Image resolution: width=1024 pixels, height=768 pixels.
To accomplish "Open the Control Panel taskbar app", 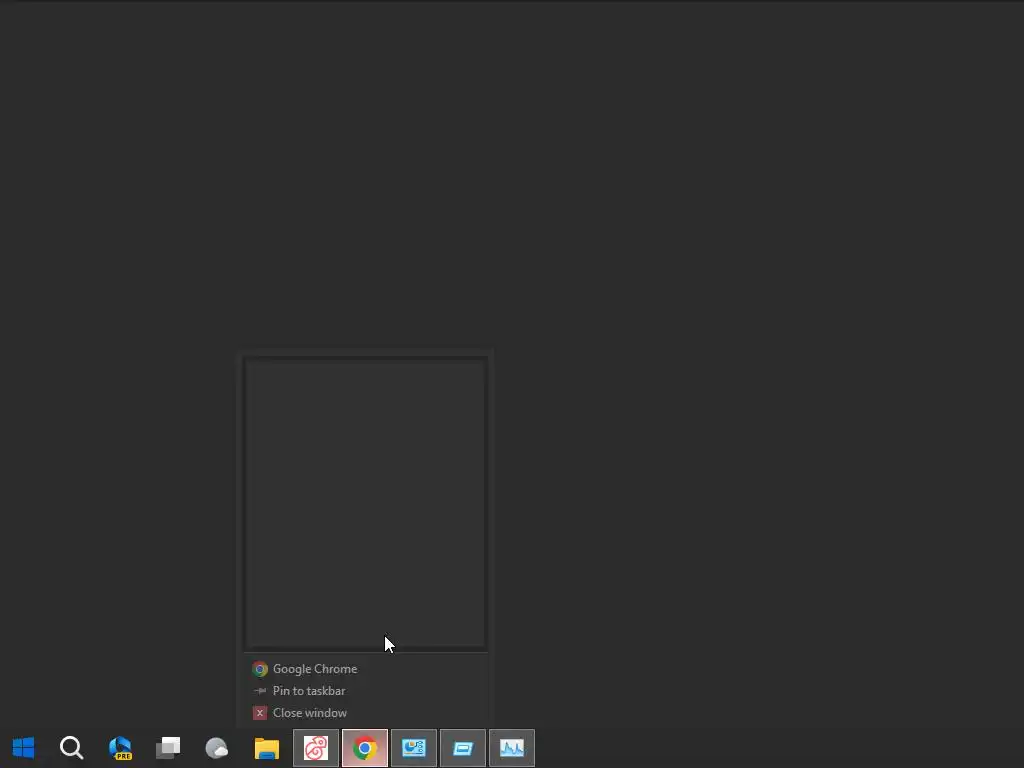I will click(414, 748).
